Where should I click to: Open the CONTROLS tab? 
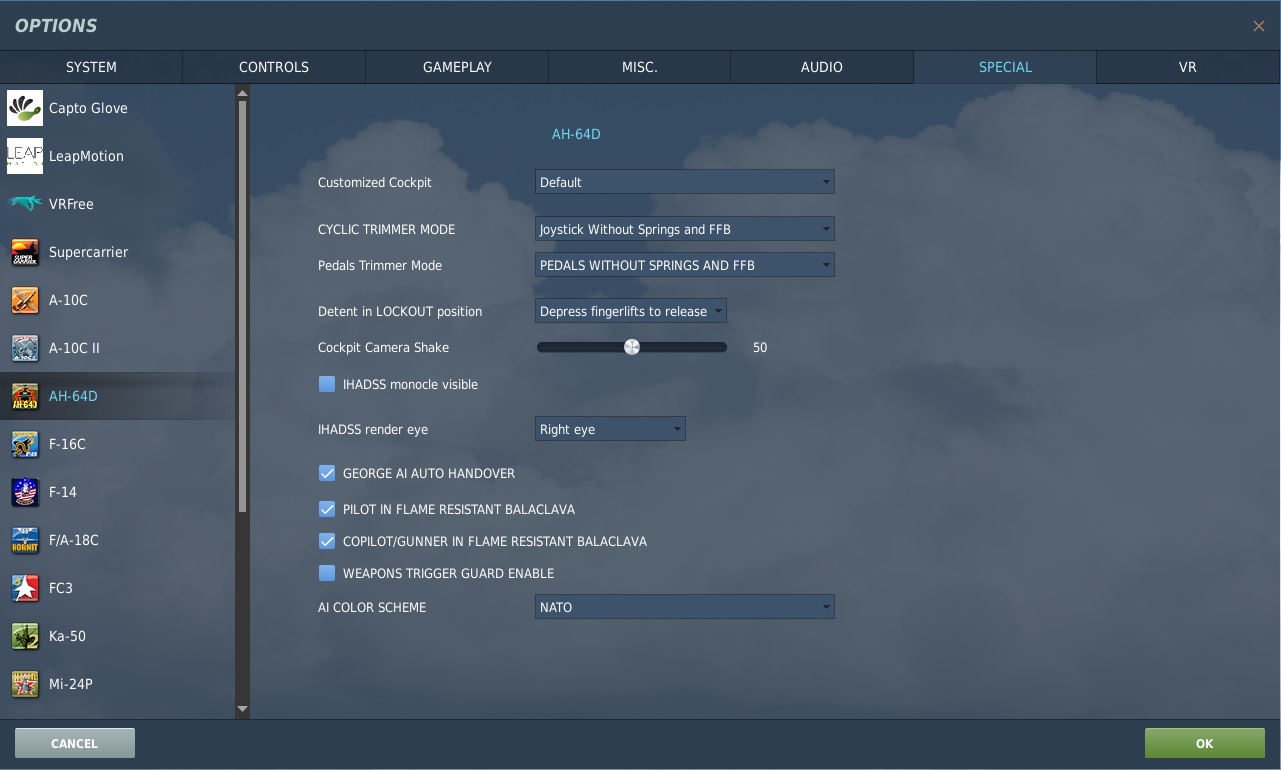pos(274,67)
